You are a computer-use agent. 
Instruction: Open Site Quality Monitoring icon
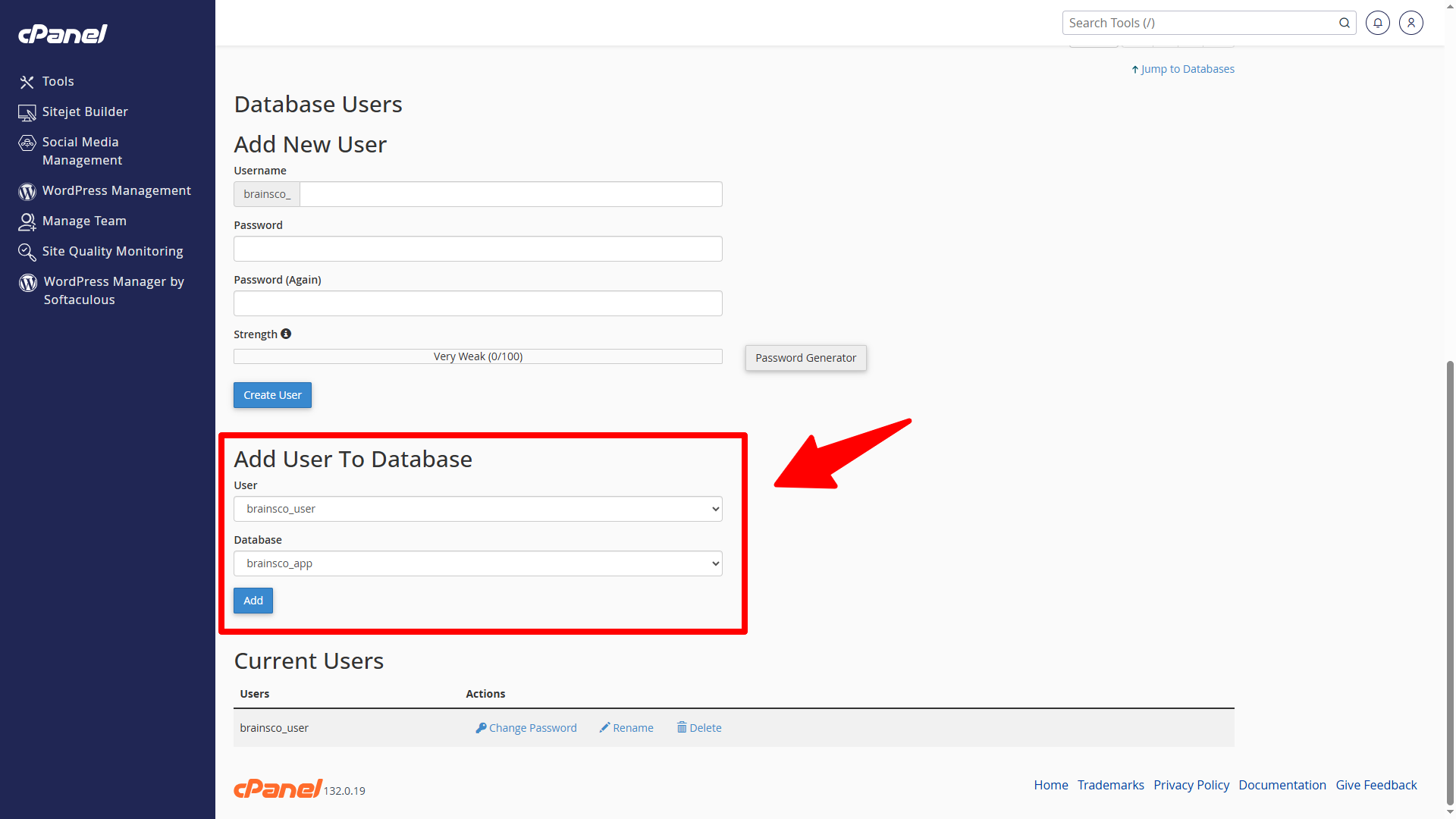point(27,252)
